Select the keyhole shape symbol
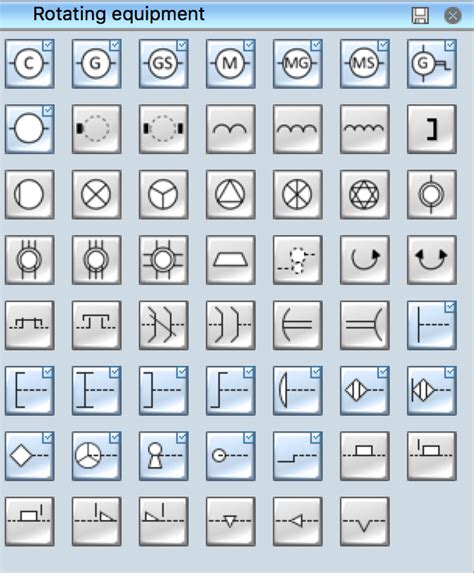Viewport: 474px width, 573px height. (164, 456)
